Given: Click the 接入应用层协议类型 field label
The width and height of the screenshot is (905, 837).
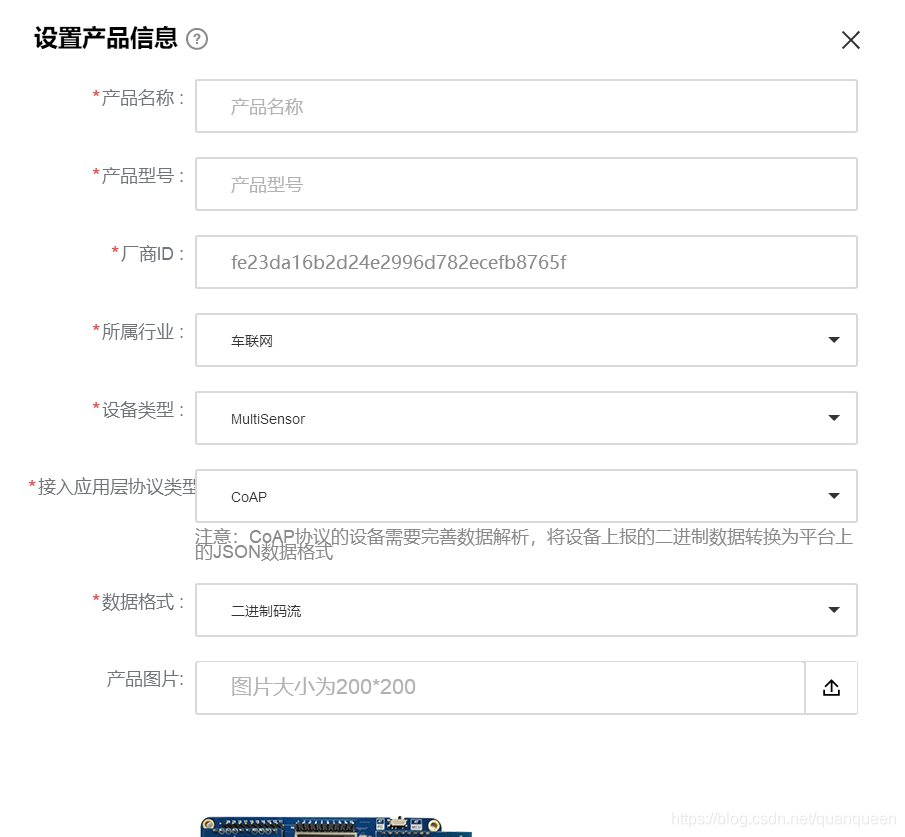Looking at the screenshot, I should point(112,487).
